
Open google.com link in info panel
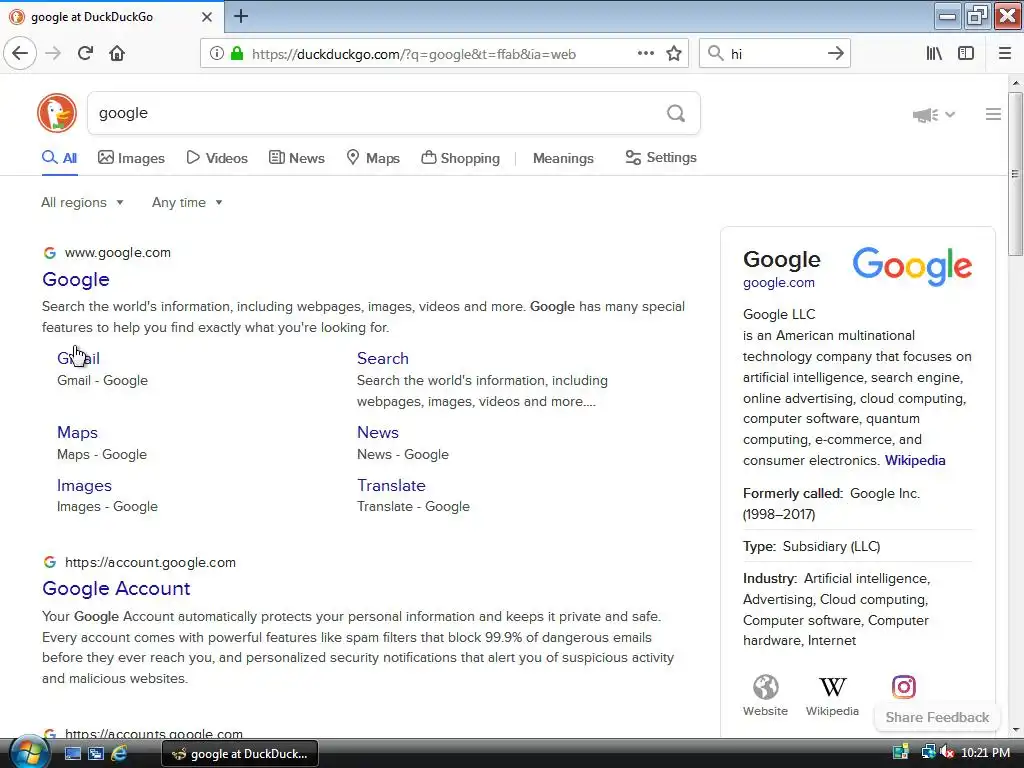click(x=778, y=283)
